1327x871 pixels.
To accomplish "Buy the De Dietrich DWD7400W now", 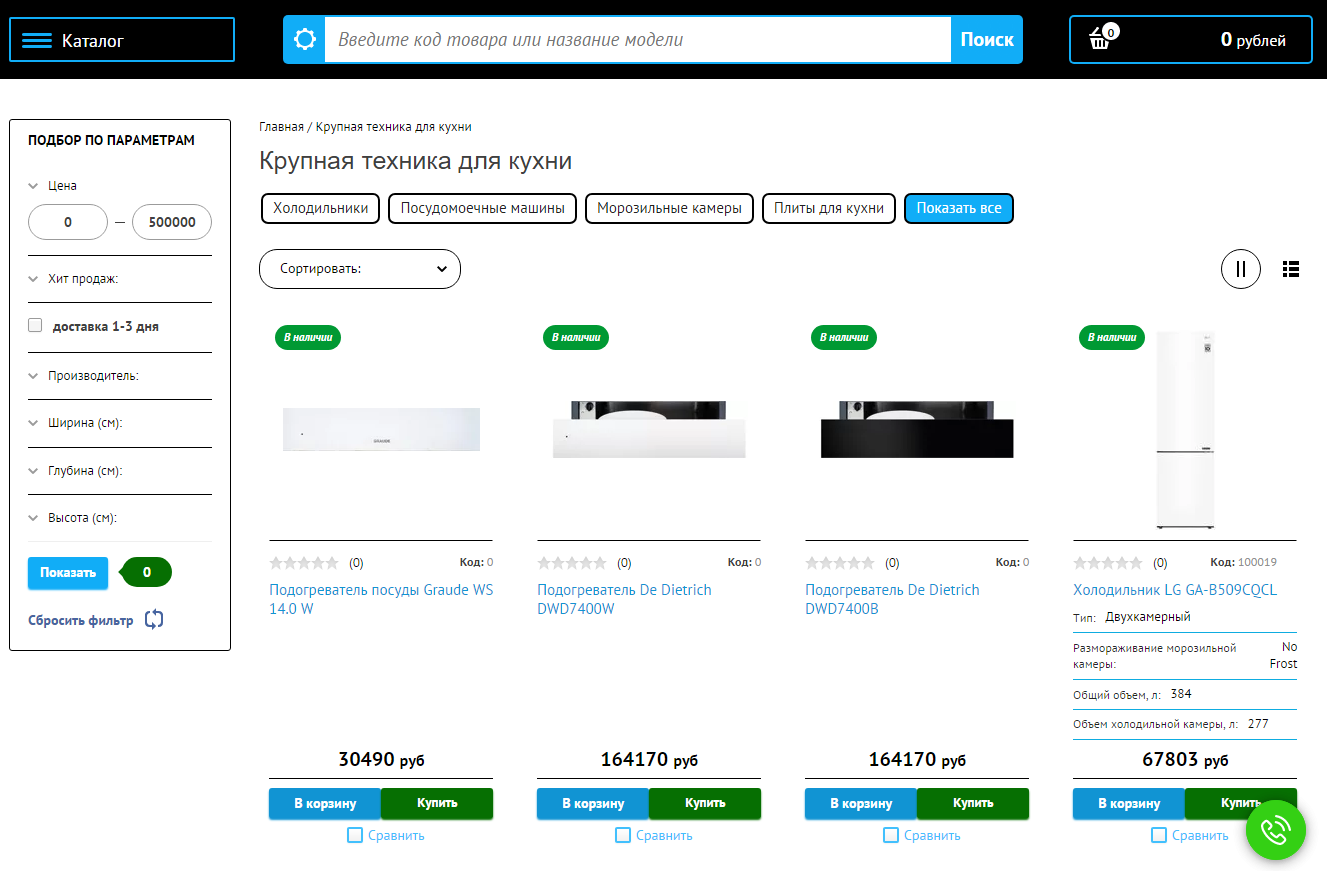I will (x=705, y=804).
